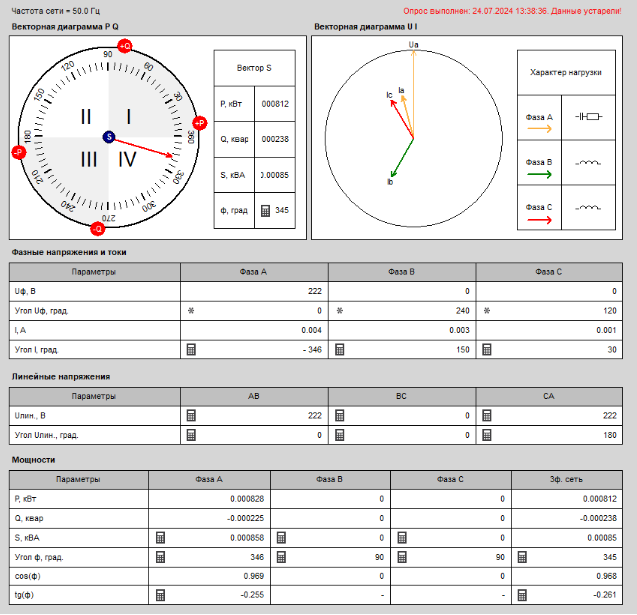
Task: Click the red status text 'Опрос выполнен'
Action: (x=512, y=11)
